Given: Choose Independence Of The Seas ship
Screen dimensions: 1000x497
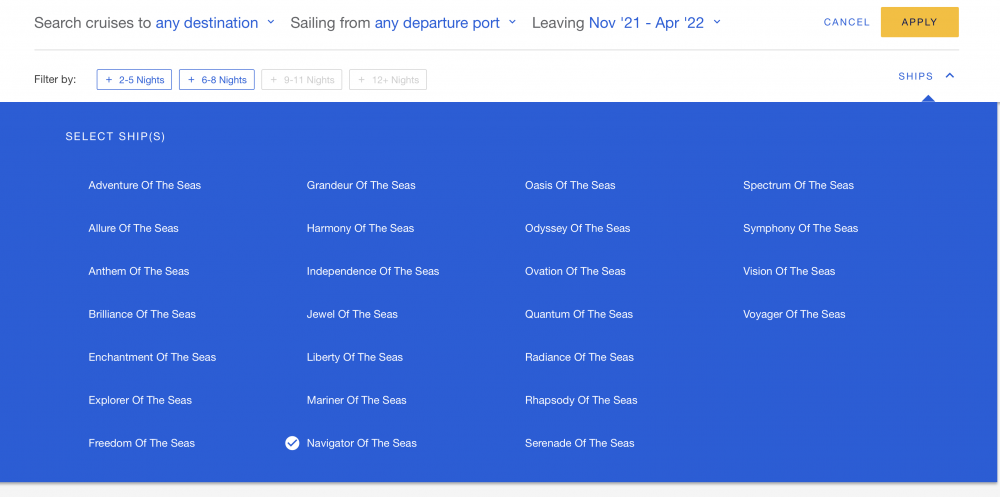Looking at the screenshot, I should pos(373,271).
